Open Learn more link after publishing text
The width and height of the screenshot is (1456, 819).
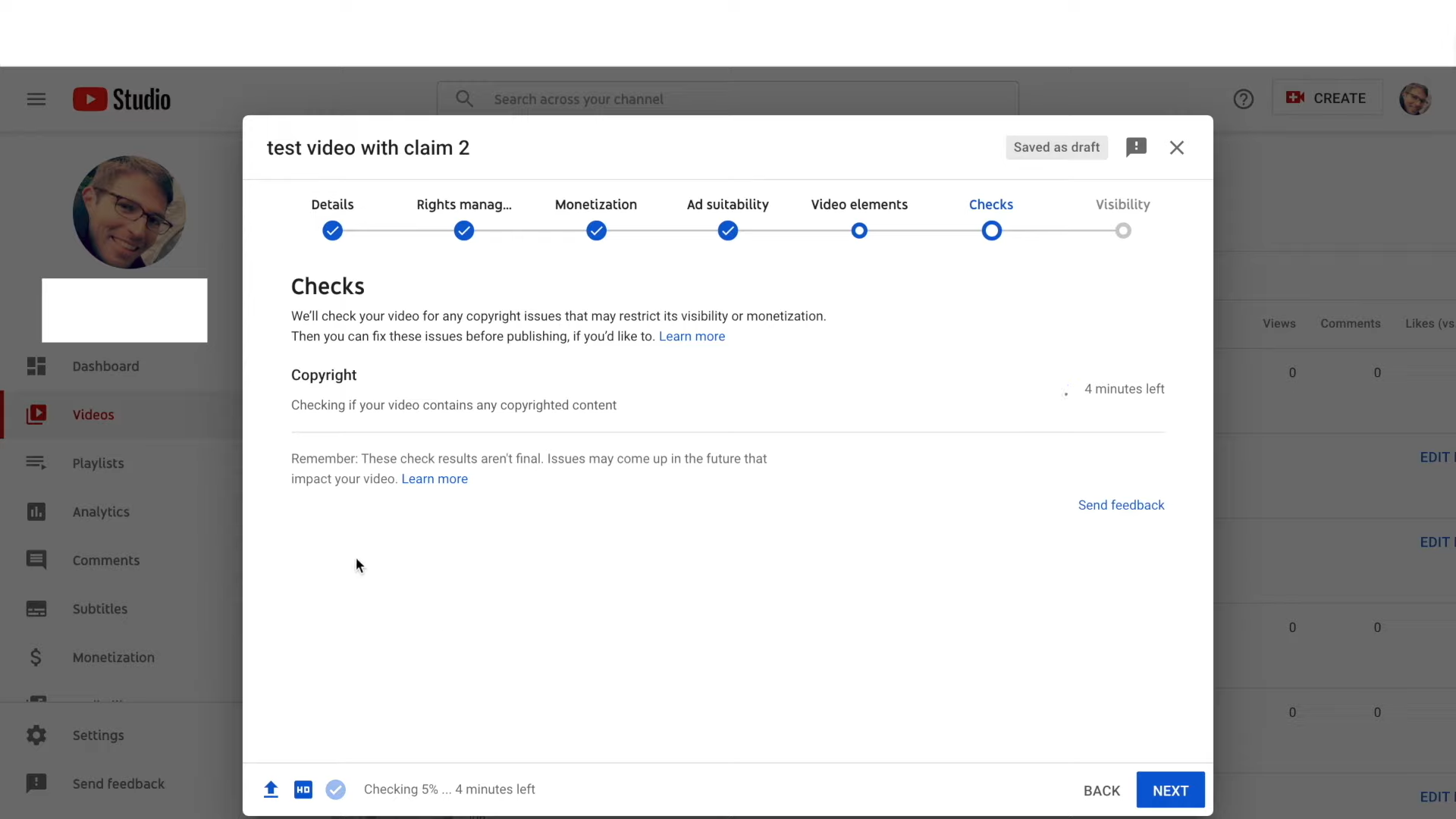pyautogui.click(x=692, y=336)
